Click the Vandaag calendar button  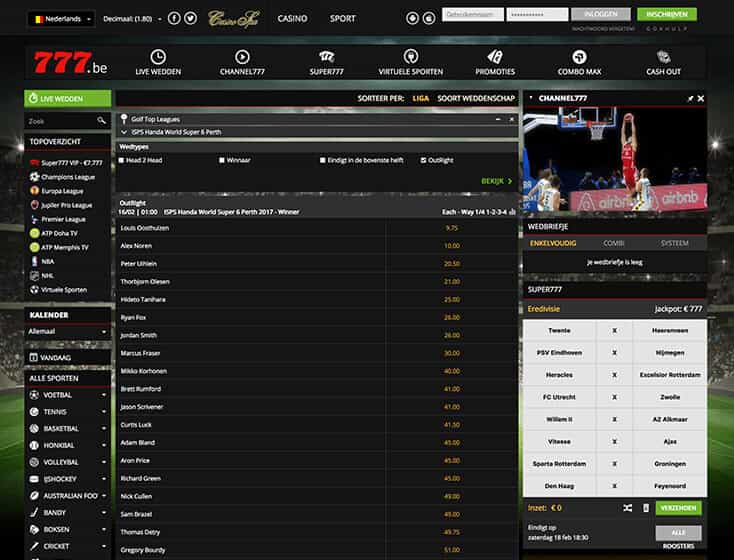pyautogui.click(x=67, y=358)
